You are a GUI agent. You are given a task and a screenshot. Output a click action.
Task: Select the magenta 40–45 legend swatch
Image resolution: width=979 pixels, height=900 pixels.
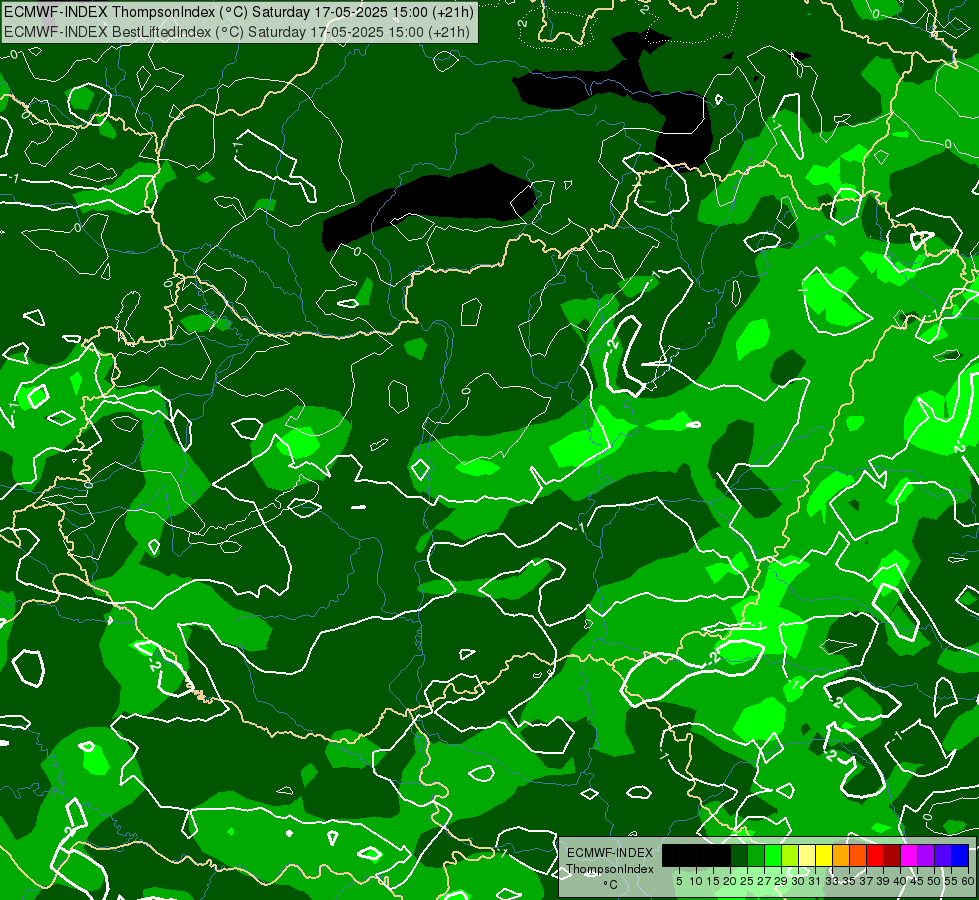pyautogui.click(x=909, y=855)
